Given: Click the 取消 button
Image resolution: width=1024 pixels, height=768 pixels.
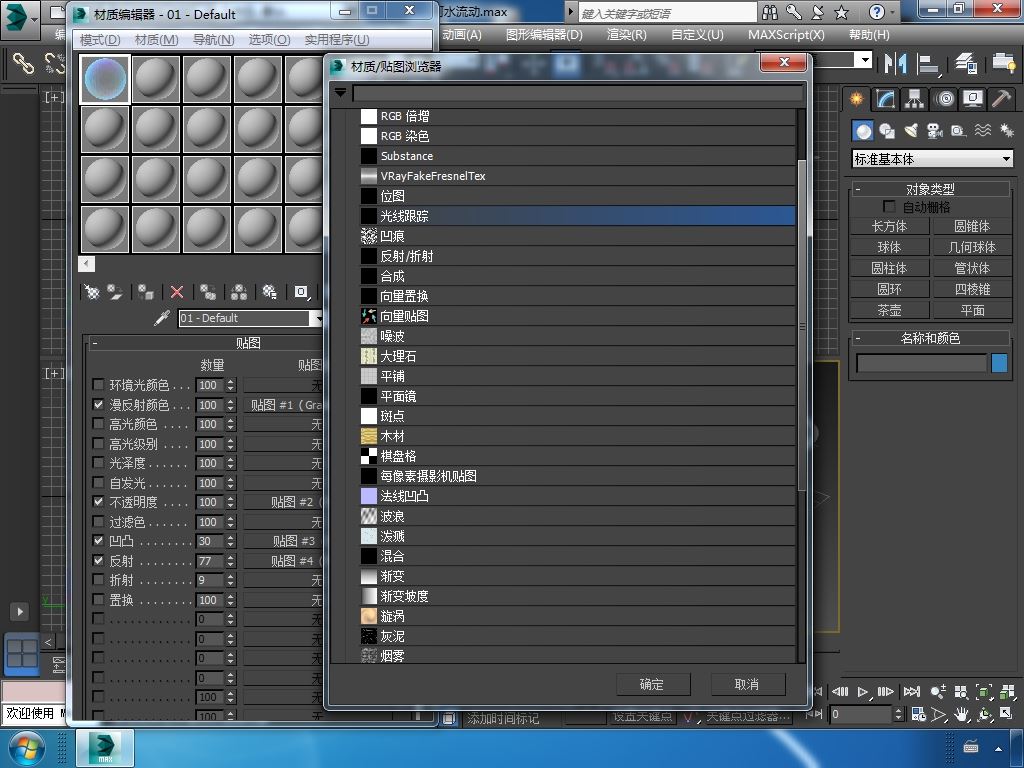Looking at the screenshot, I should point(748,684).
